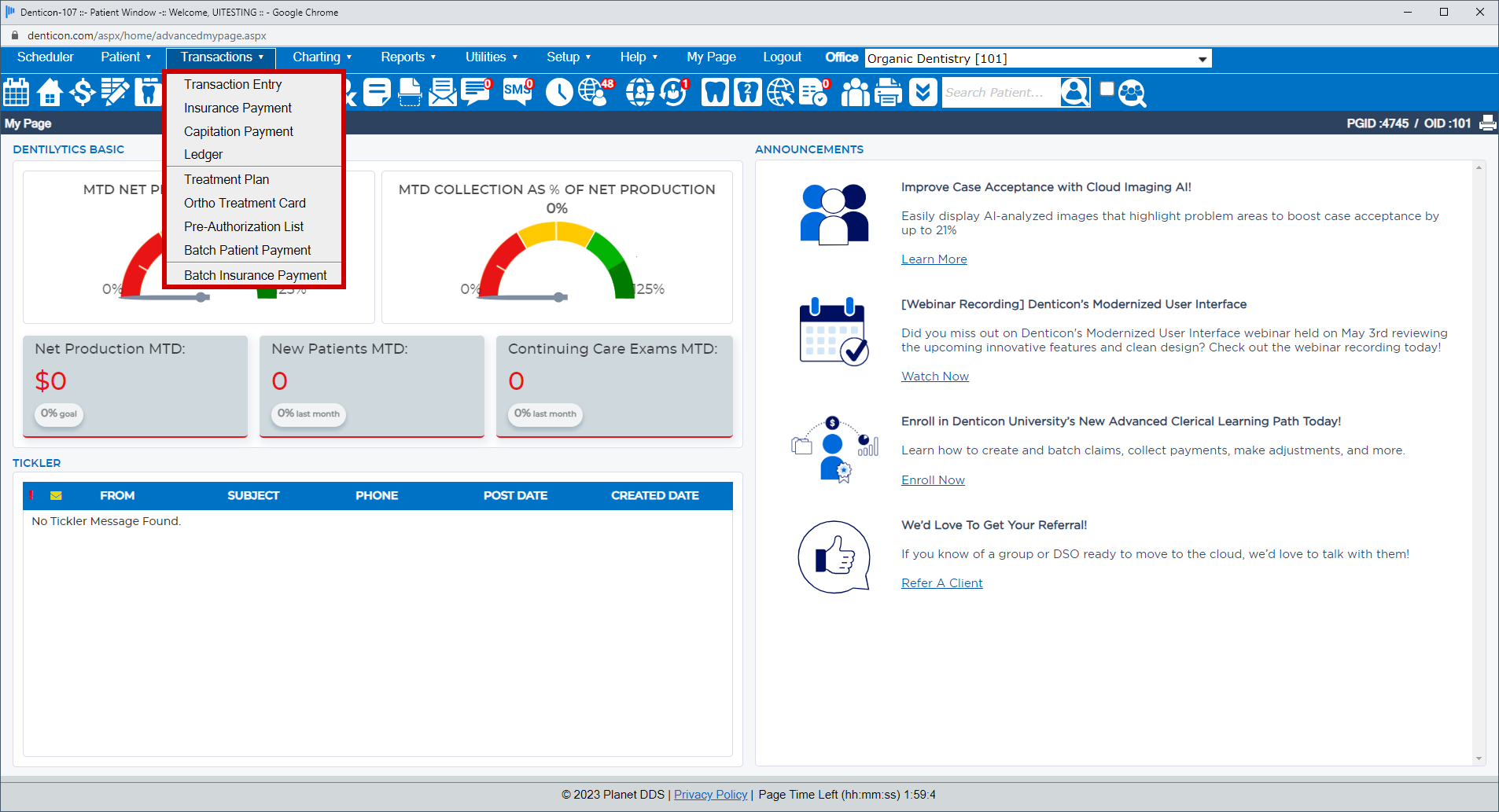Click inside the Search Patient field
The height and width of the screenshot is (812, 1499).
point(1000,92)
